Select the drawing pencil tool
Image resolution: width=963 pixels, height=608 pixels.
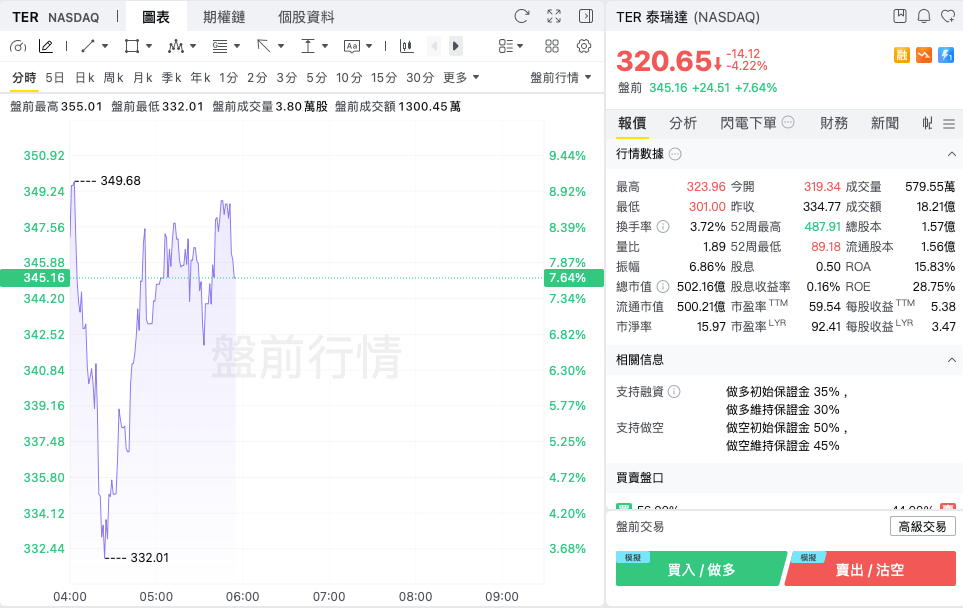tap(45, 46)
